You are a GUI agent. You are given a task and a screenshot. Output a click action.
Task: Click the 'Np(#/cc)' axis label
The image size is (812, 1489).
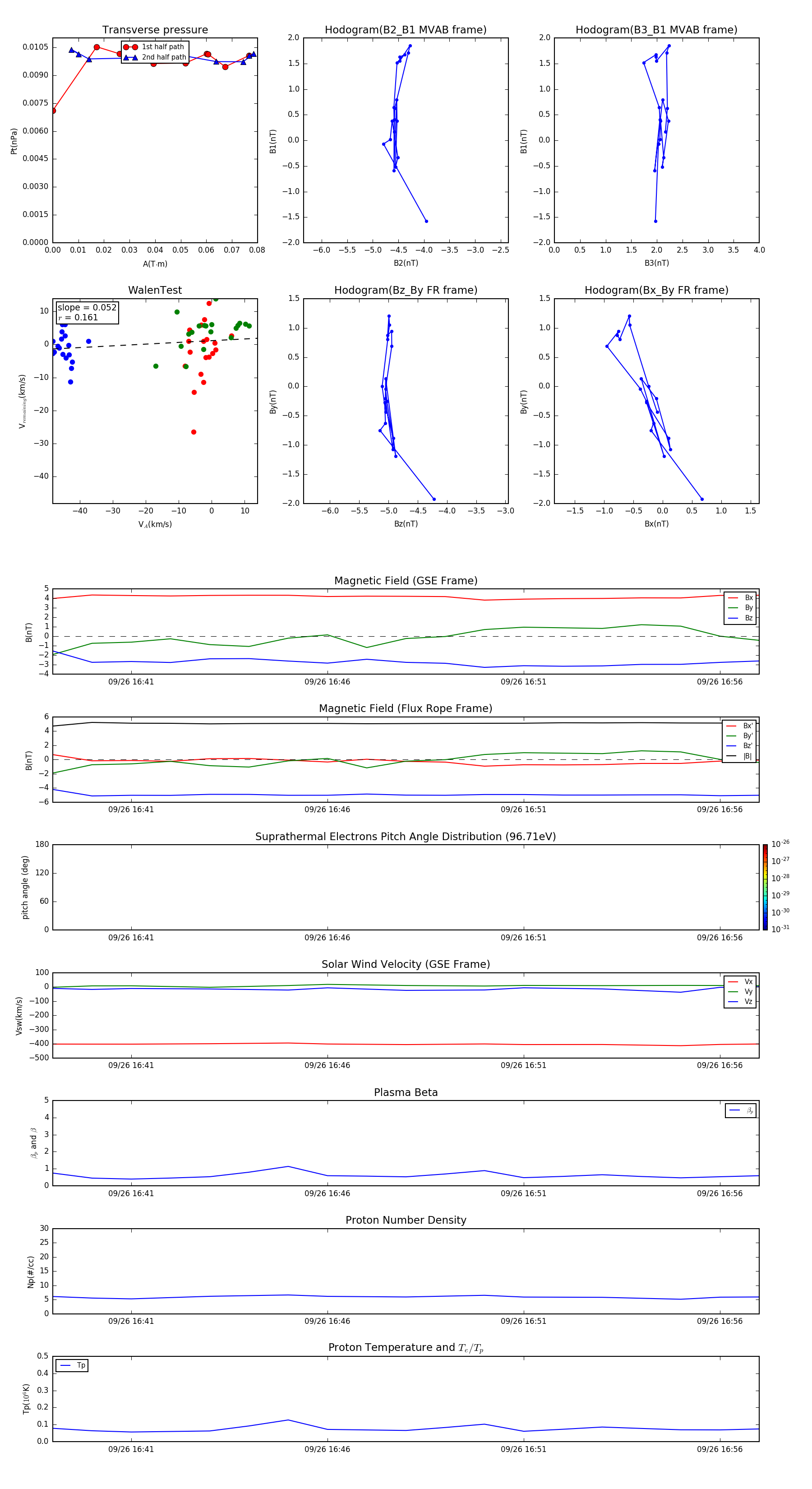(31, 1272)
